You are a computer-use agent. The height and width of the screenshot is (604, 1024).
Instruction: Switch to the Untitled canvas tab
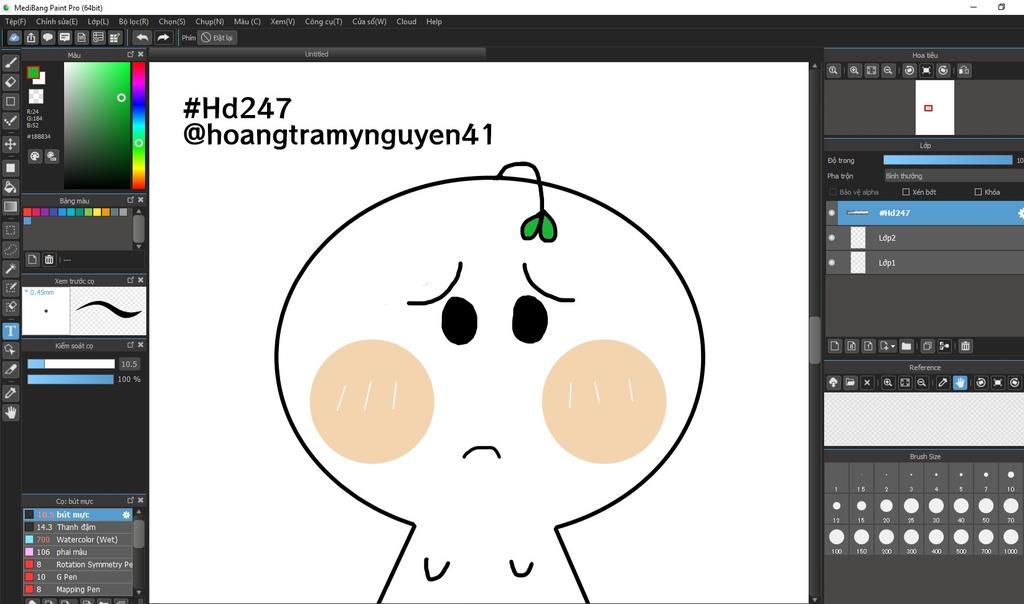(317, 54)
